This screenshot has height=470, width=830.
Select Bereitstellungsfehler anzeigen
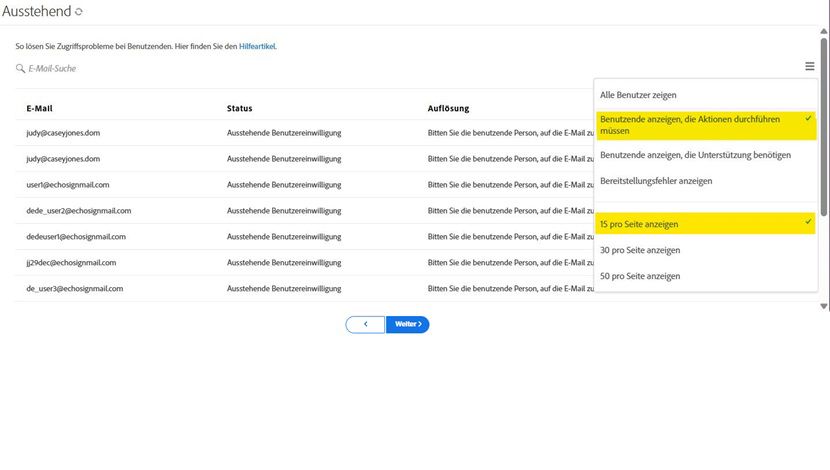[x=656, y=181]
